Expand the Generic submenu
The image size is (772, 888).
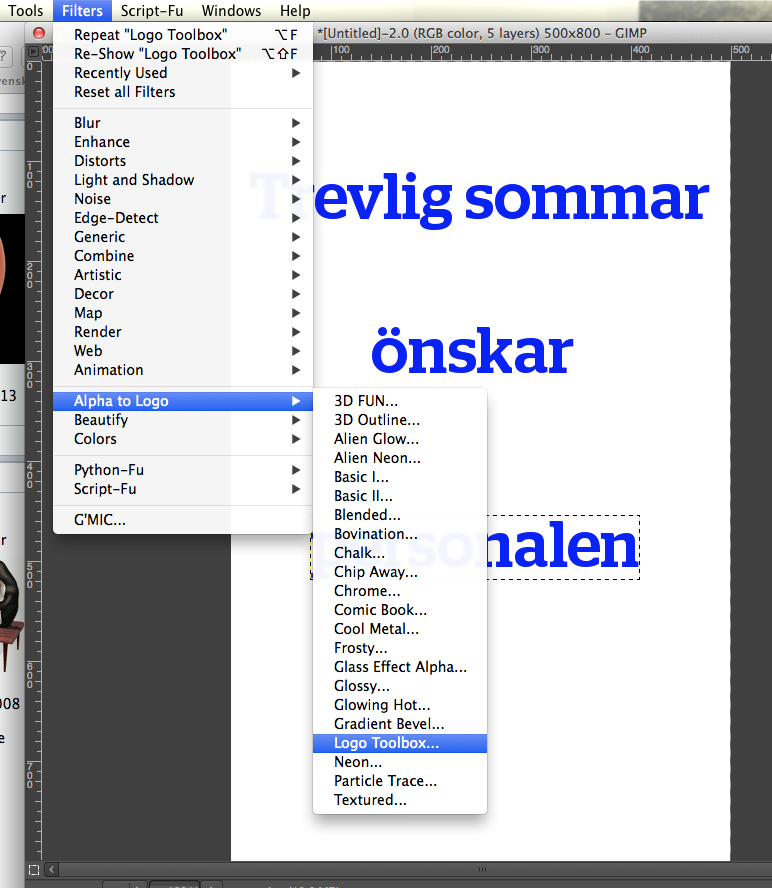coord(183,237)
